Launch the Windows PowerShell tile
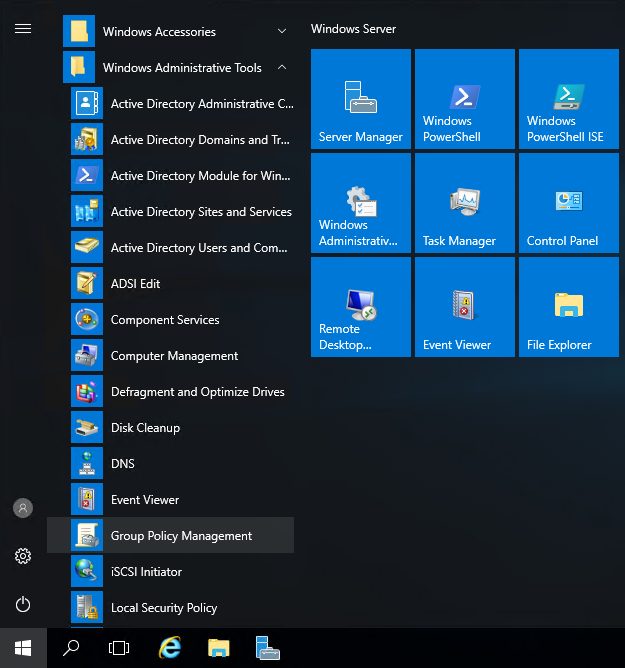This screenshot has width=625, height=668. [465, 99]
